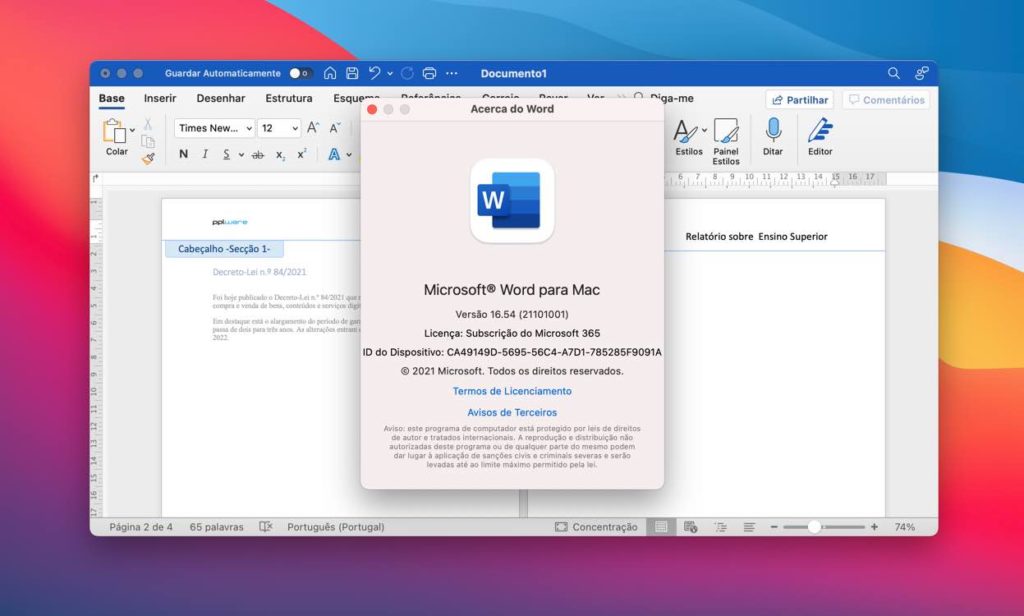Search the document with the magnifier icon

pyautogui.click(x=893, y=73)
